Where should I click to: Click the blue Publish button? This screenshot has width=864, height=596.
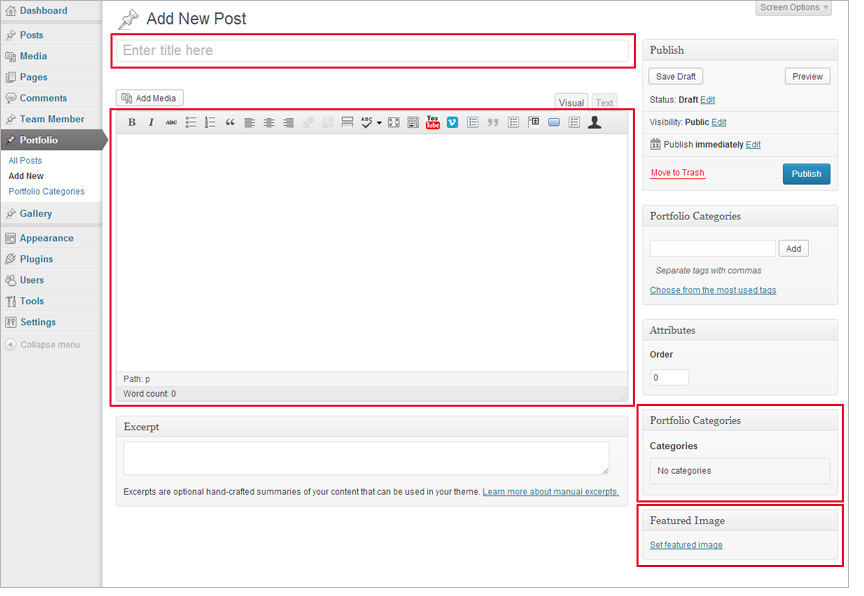pyautogui.click(x=806, y=174)
